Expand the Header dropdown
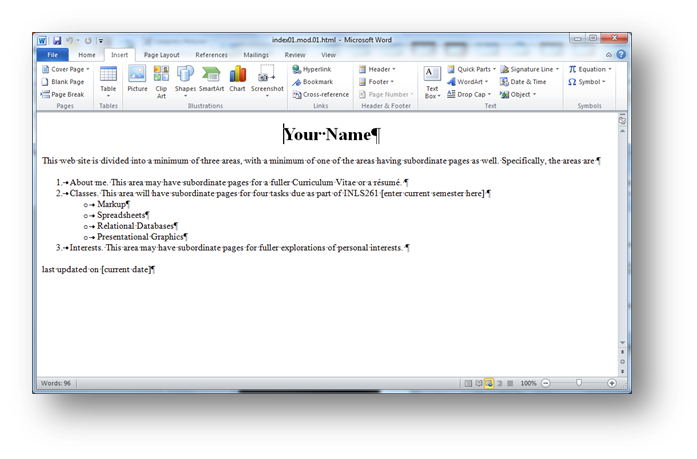 coord(376,69)
